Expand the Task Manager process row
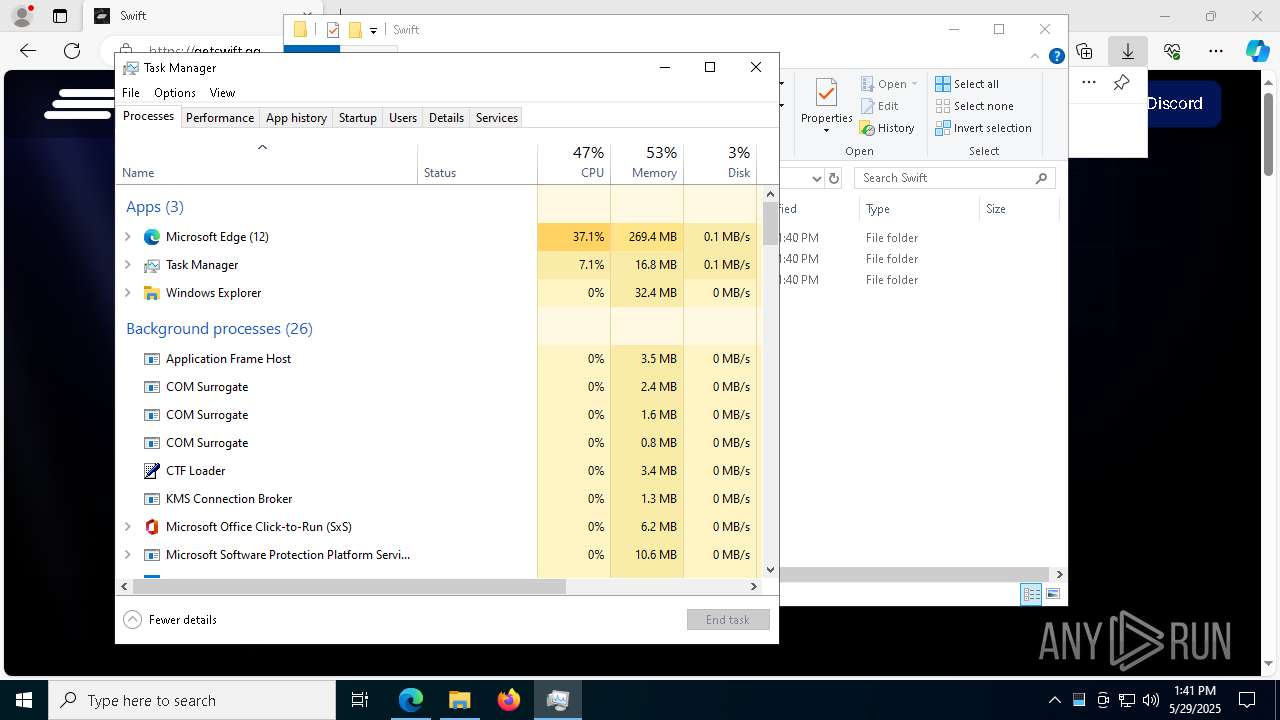The width and height of the screenshot is (1280, 720). [x=127, y=265]
